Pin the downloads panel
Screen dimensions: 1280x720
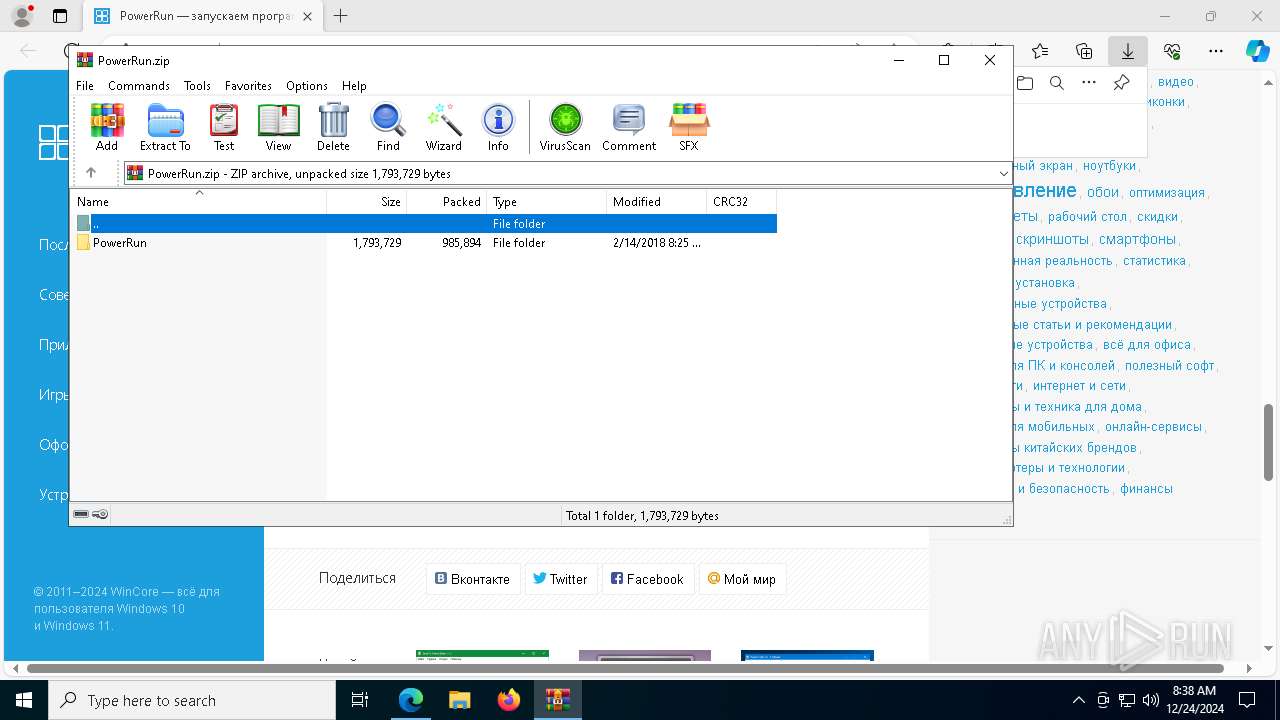[x=1122, y=83]
